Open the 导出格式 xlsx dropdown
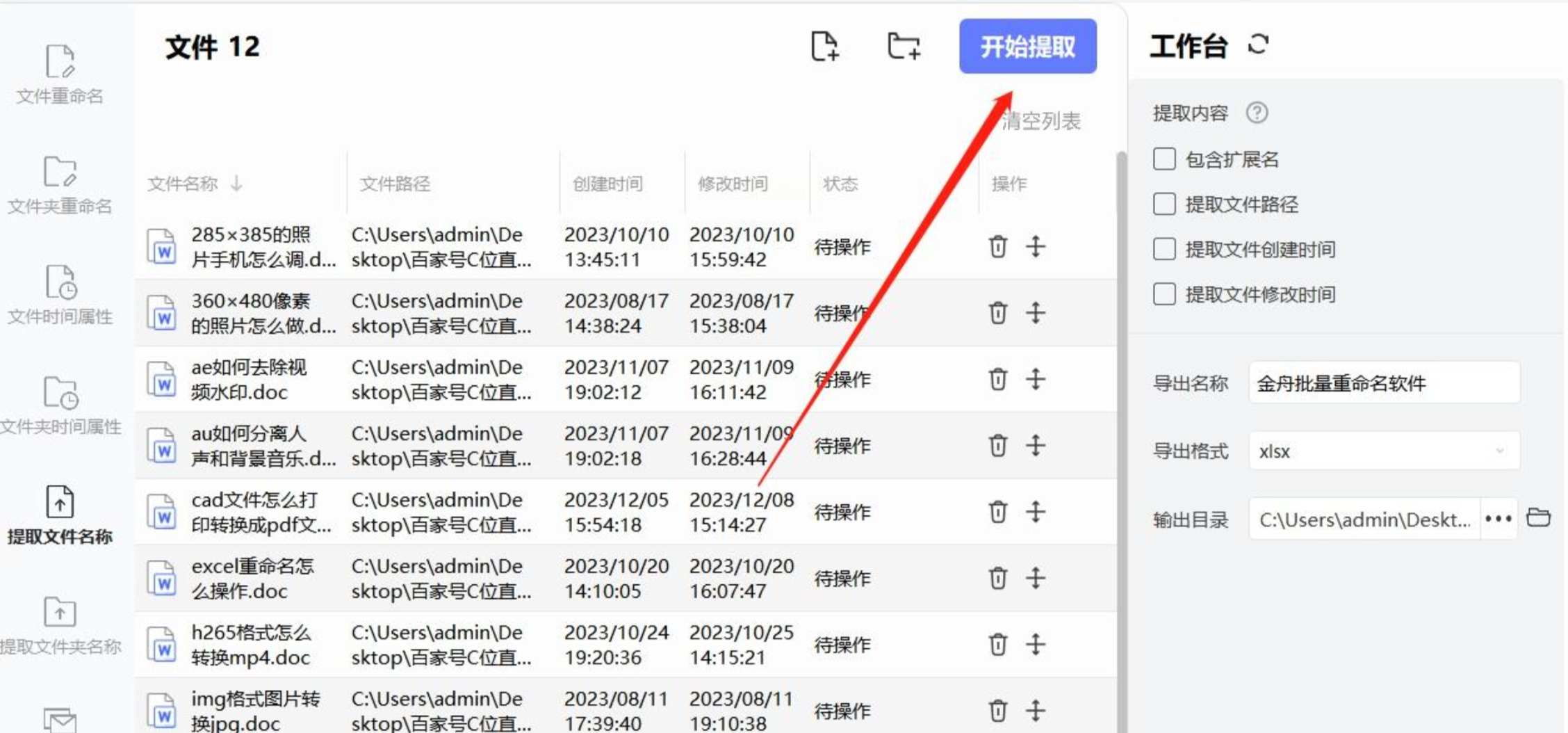 [1384, 451]
